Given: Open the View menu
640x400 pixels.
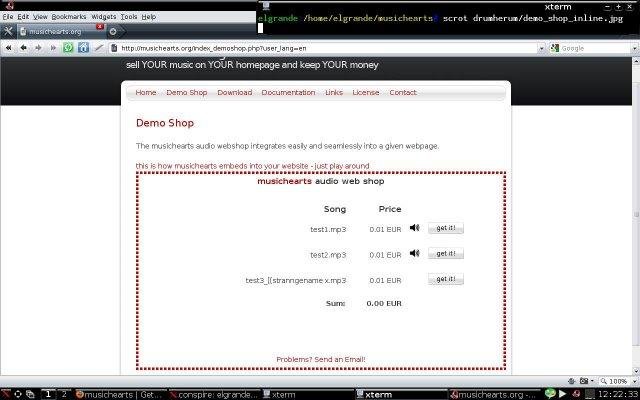Looking at the screenshot, I should (40, 17).
